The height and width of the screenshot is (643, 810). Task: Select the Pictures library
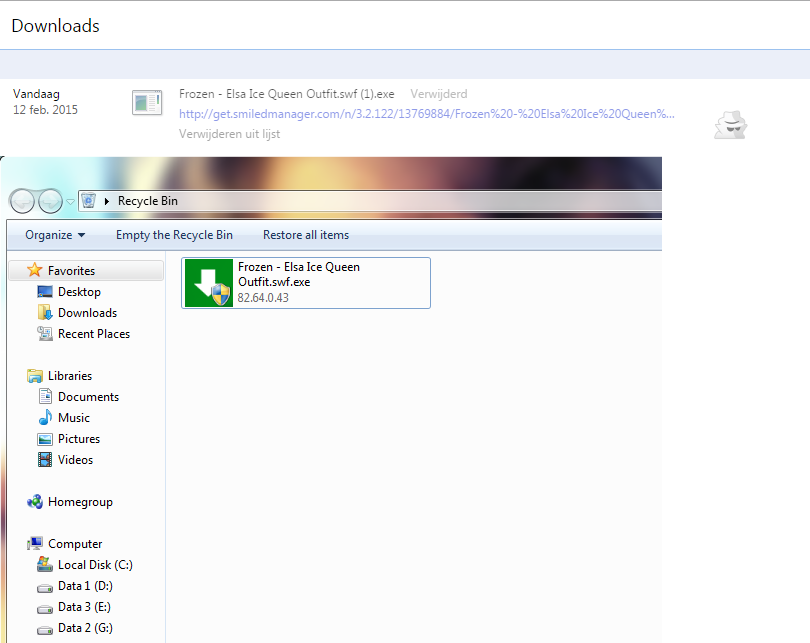click(78, 439)
